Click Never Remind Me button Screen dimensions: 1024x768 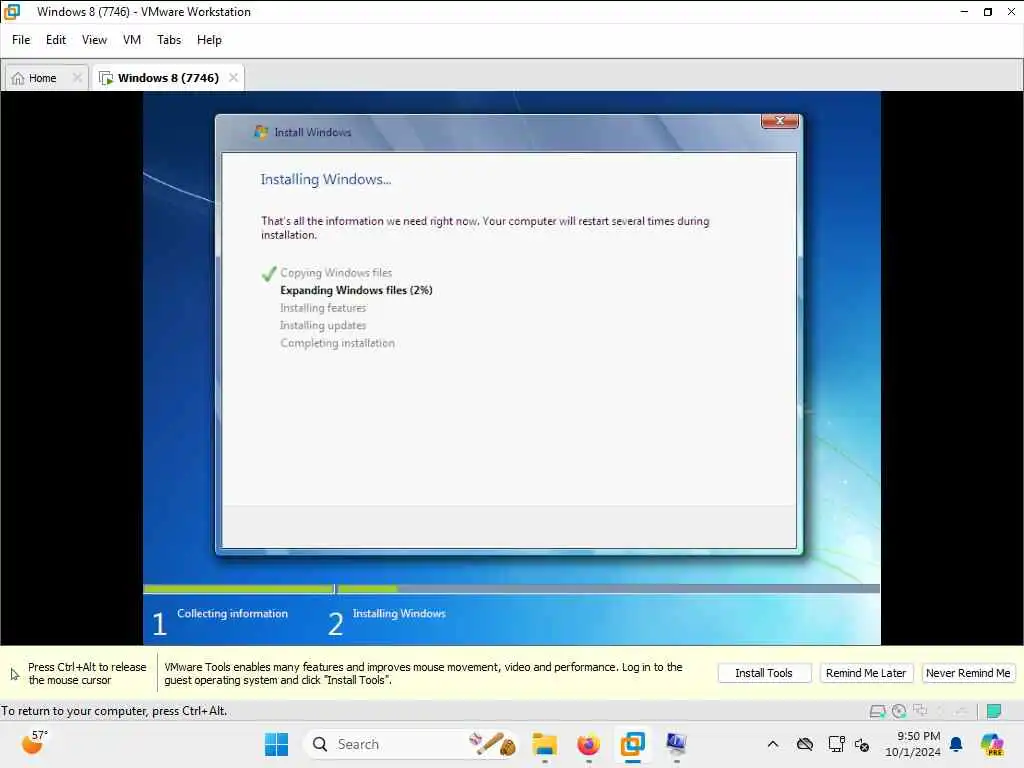[x=968, y=673]
